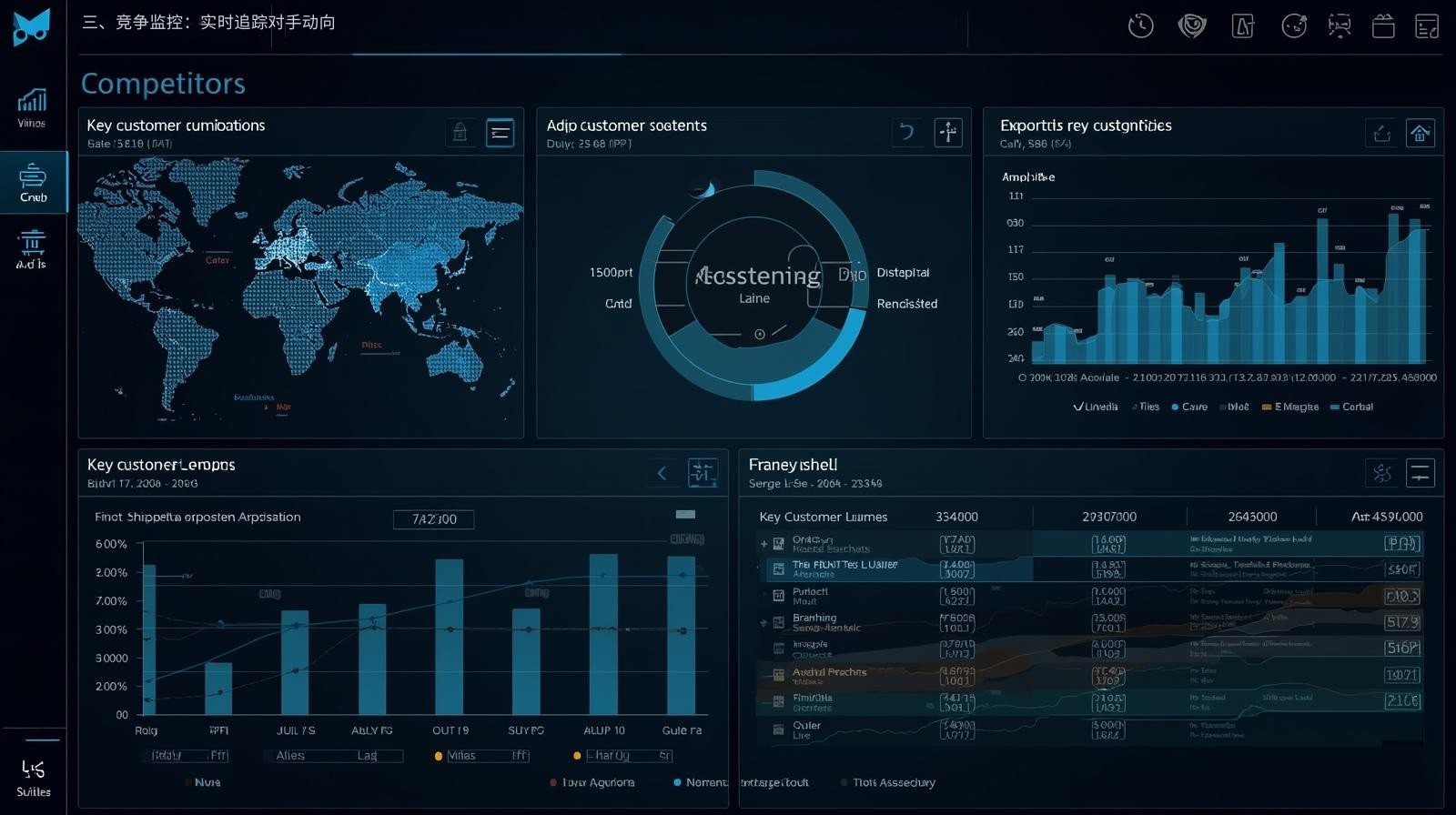
Task: Click the row icon beside Purioctl
Action: (x=778, y=596)
